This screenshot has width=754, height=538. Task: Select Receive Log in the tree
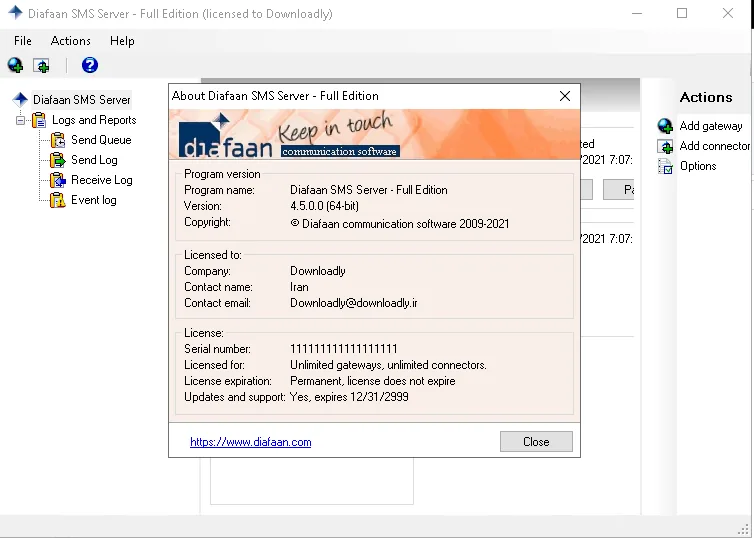[101, 180]
